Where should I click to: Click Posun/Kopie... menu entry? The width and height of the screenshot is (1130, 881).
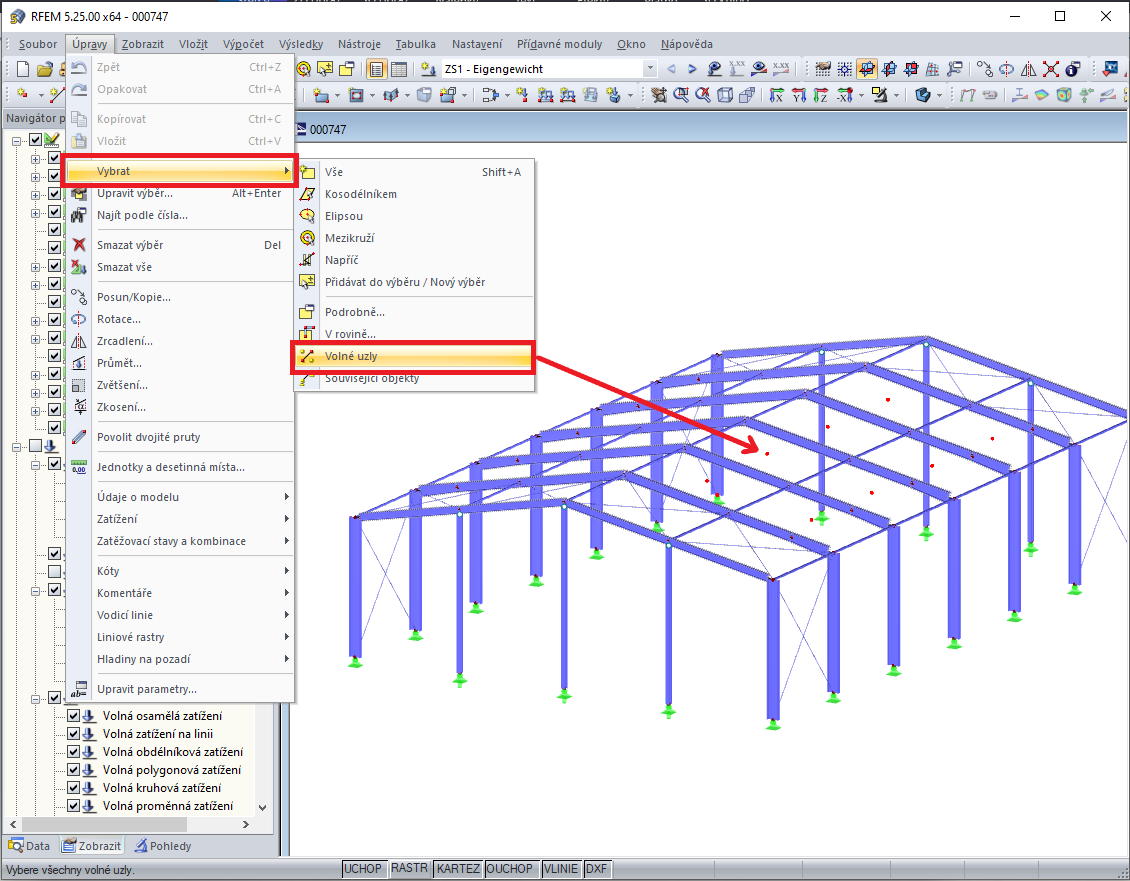click(179, 297)
